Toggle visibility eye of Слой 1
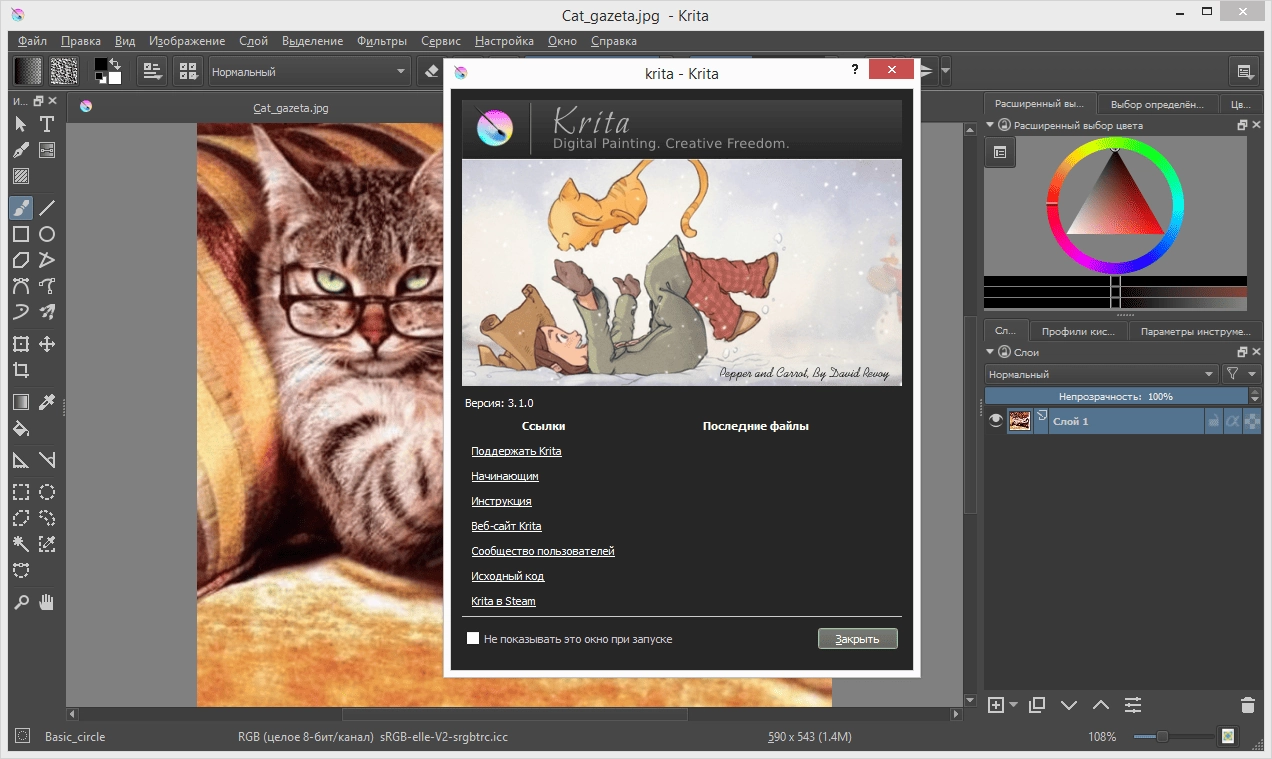Image resolution: width=1272 pixels, height=759 pixels. click(x=996, y=421)
